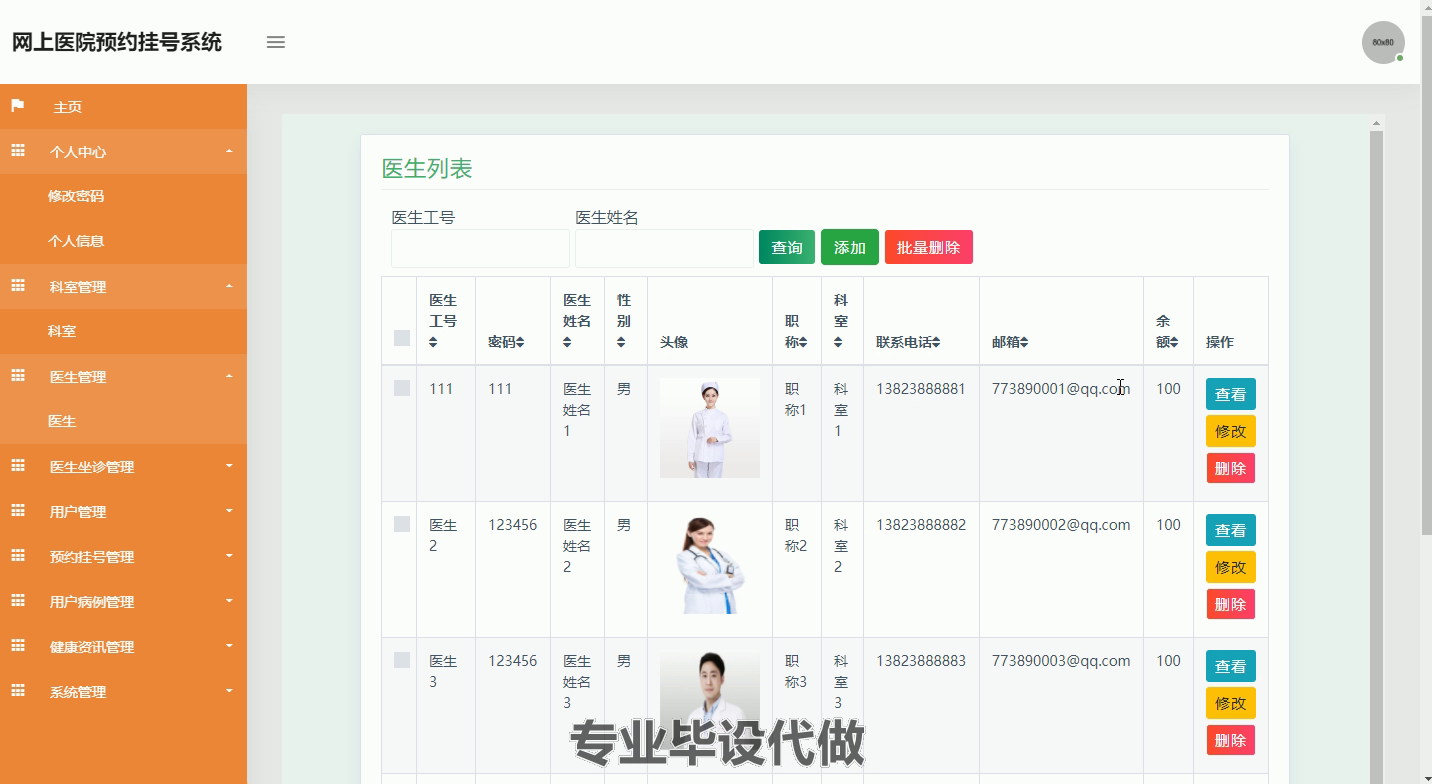Expand the 医生坐诊管理 menu arrow
Screen dimensions: 1432x784
(x=229, y=466)
